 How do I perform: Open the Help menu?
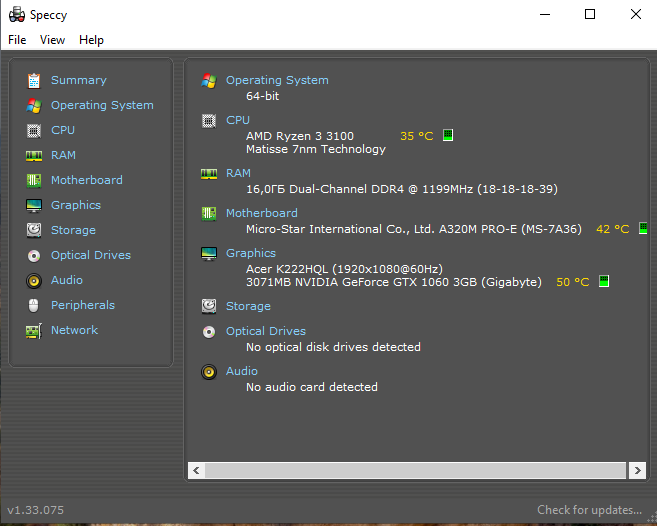point(91,40)
